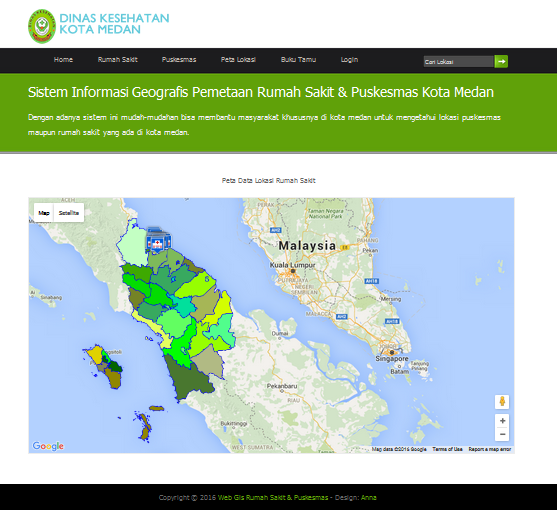557x513 pixels.
Task: Click the Peta Data Lokasi Rumah Sakit heading
Action: [269, 180]
